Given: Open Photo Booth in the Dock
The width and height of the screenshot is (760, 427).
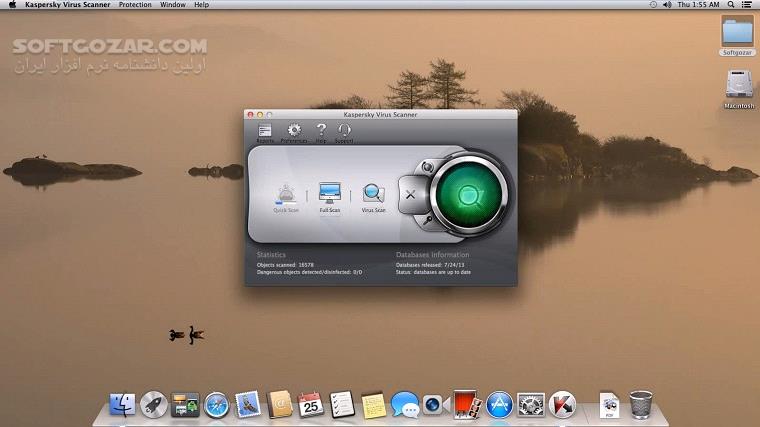Looking at the screenshot, I should tap(467, 404).
